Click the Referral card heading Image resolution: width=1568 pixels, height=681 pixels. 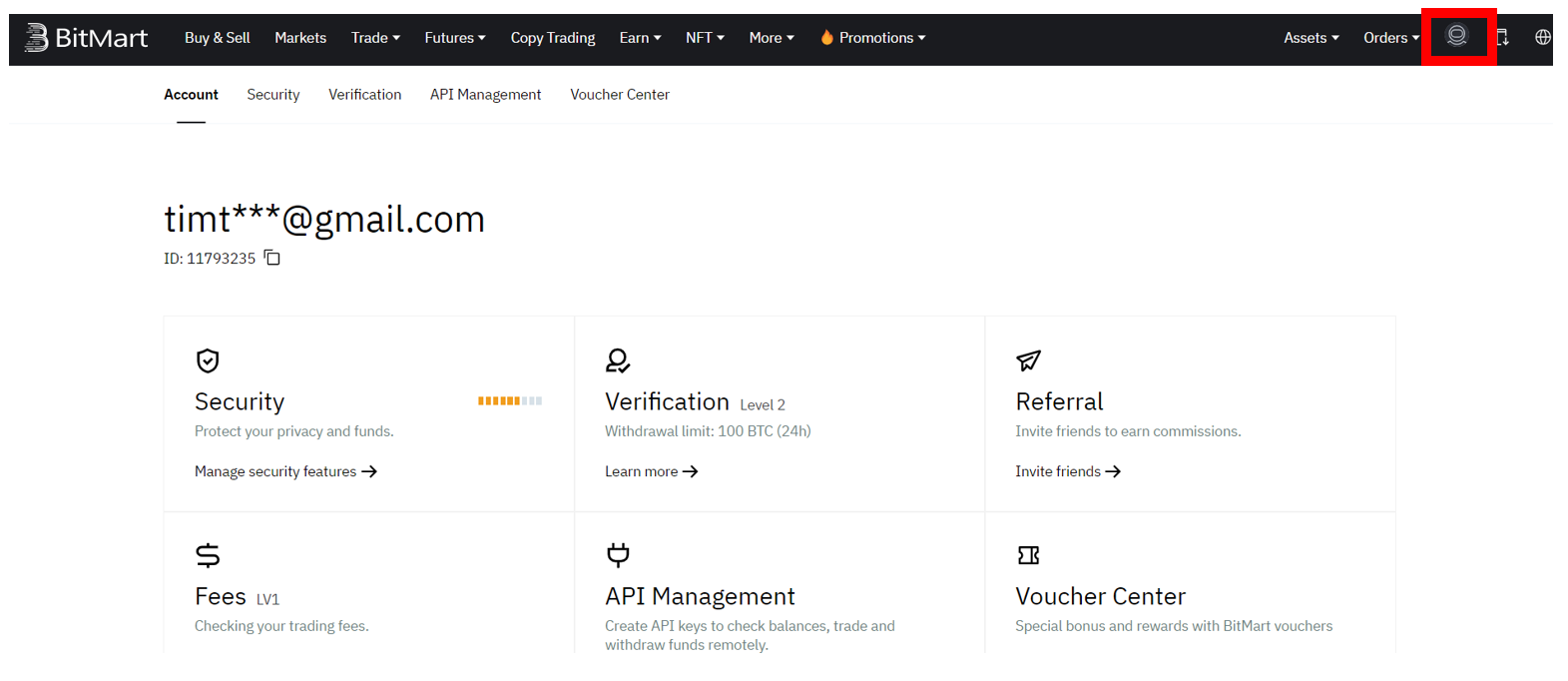pyautogui.click(x=1059, y=401)
